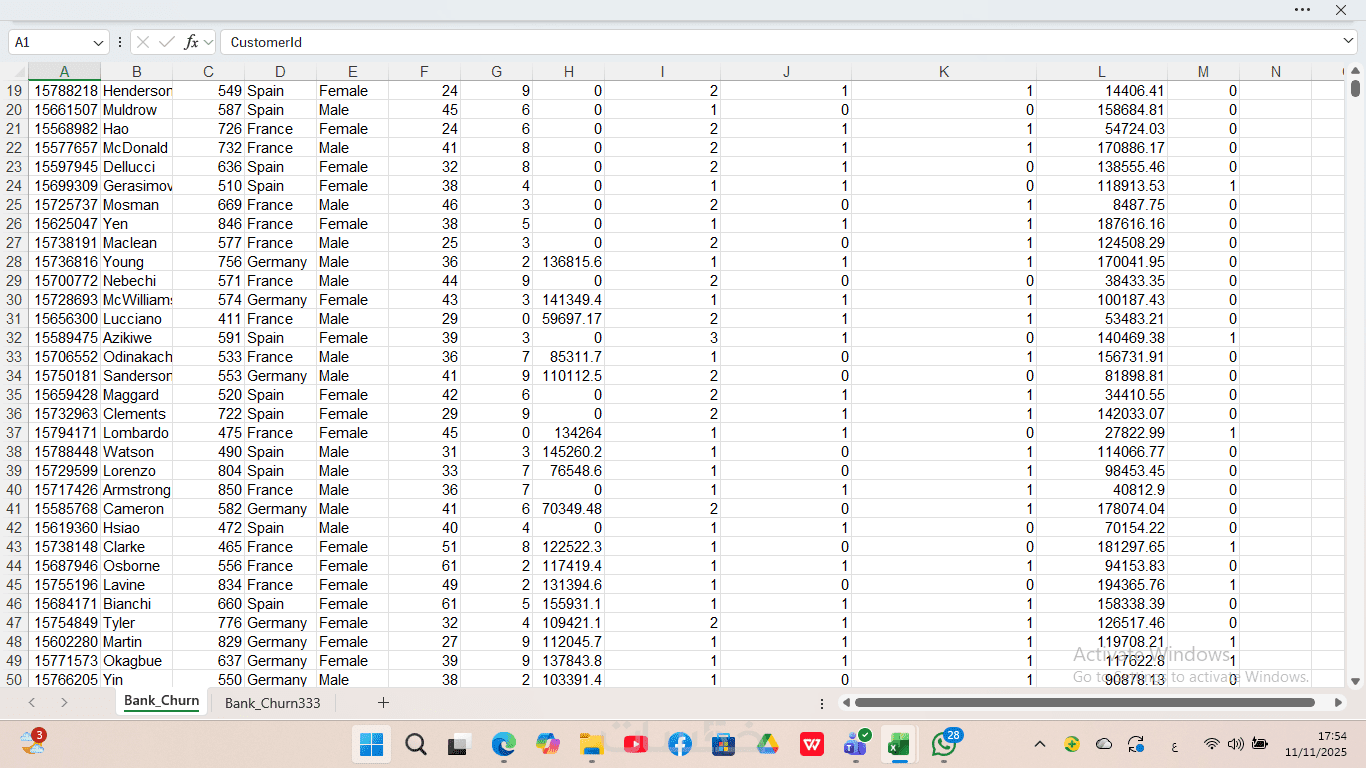Select column L header
The width and height of the screenshot is (1366, 768).
click(1102, 72)
